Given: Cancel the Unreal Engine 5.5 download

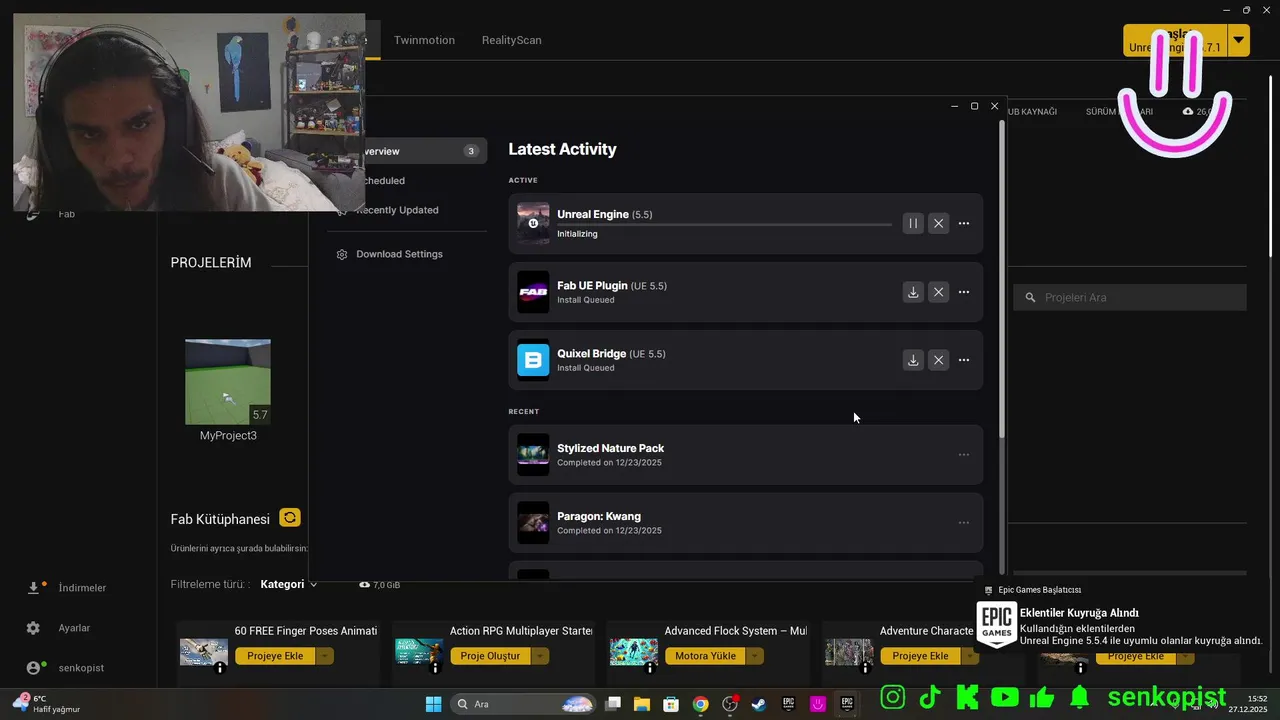Looking at the screenshot, I should (938, 224).
